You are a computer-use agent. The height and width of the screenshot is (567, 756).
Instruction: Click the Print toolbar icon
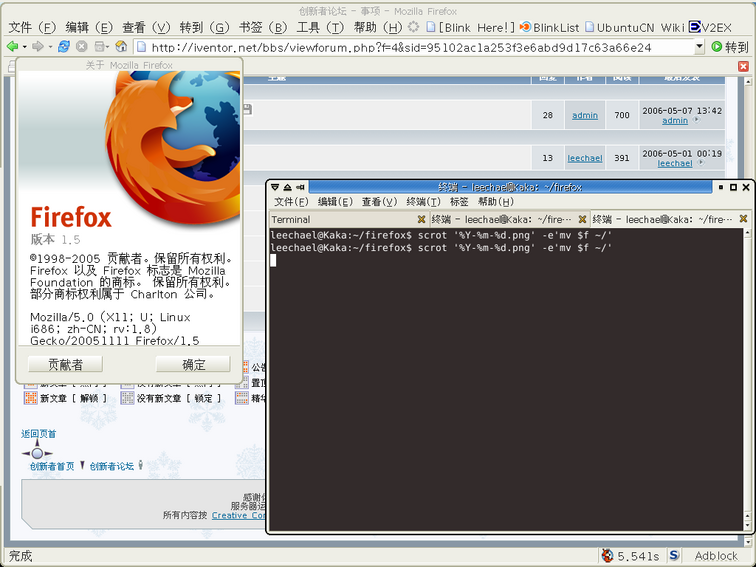[99, 46]
